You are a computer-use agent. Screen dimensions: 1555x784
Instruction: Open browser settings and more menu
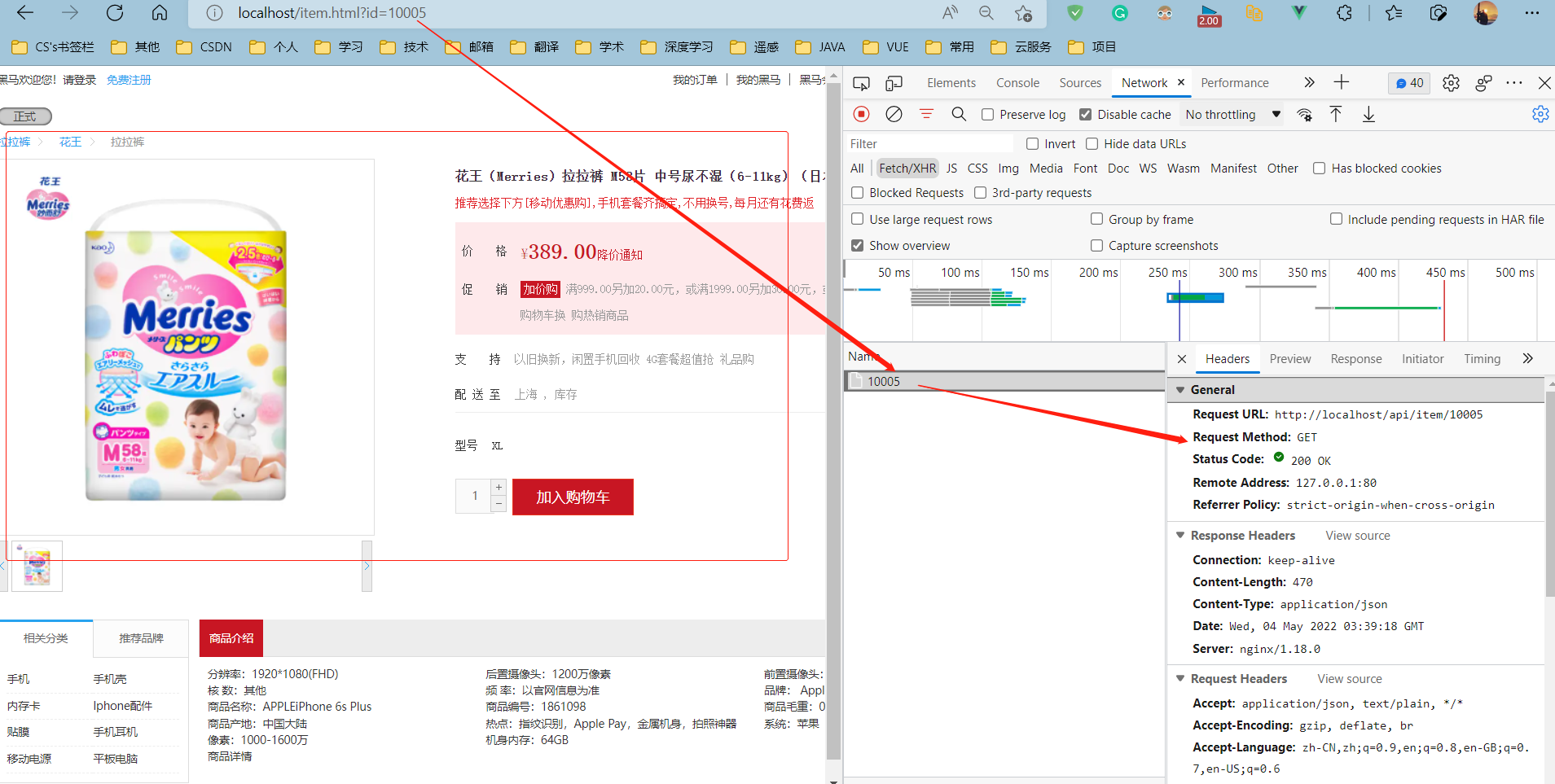tap(1531, 13)
